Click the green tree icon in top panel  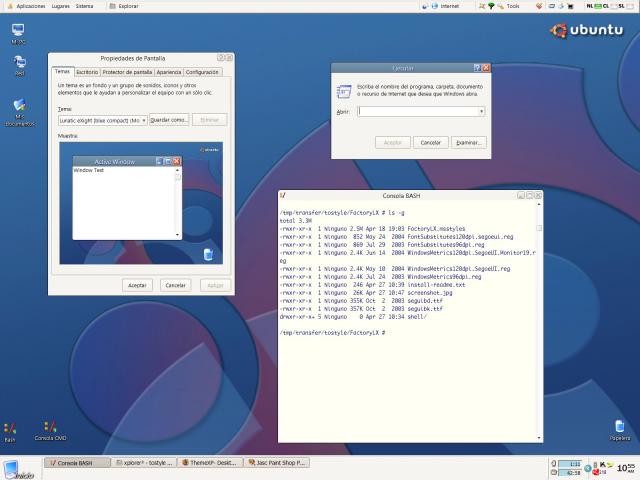491,6
